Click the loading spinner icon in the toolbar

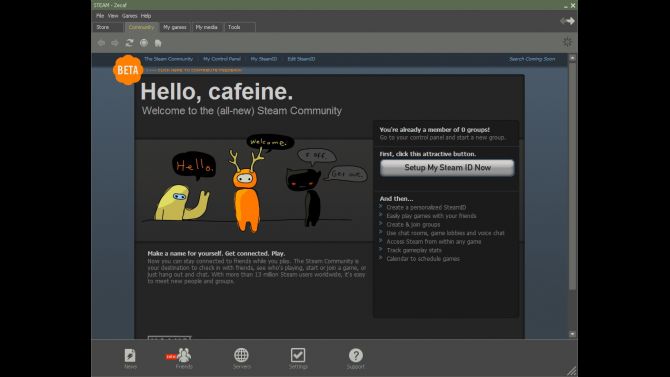click(567, 42)
